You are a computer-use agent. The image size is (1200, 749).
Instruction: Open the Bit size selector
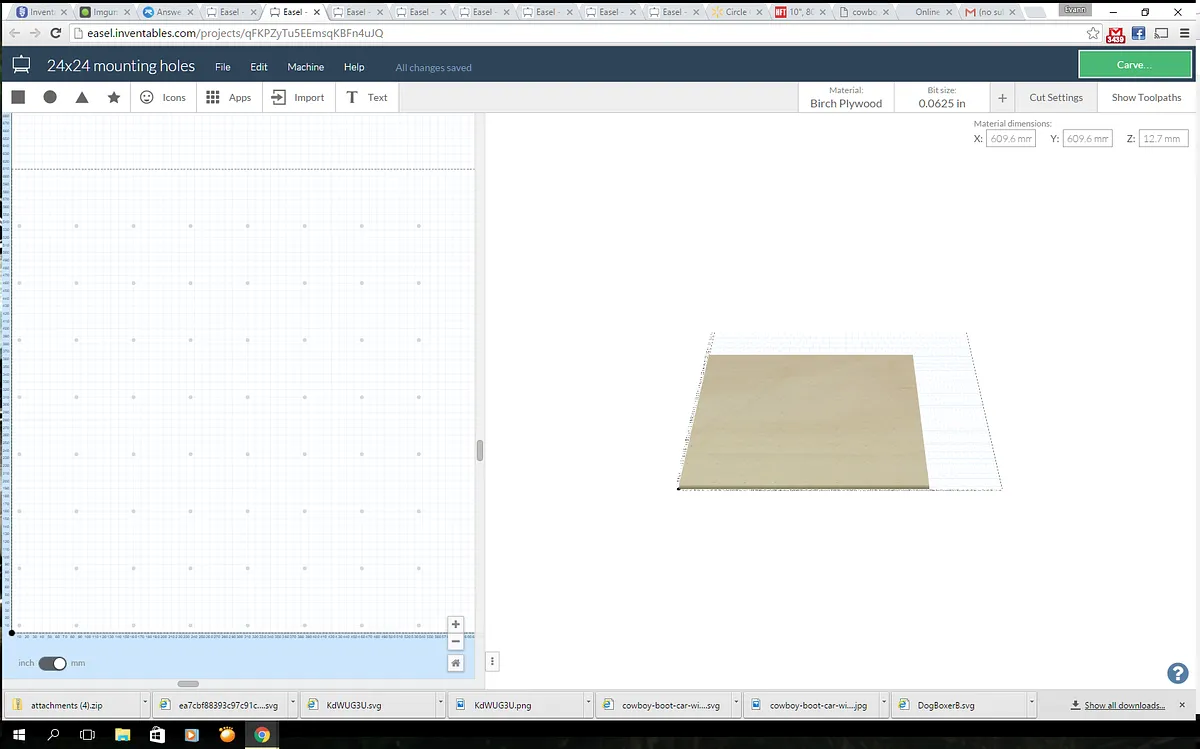[x=941, y=97]
